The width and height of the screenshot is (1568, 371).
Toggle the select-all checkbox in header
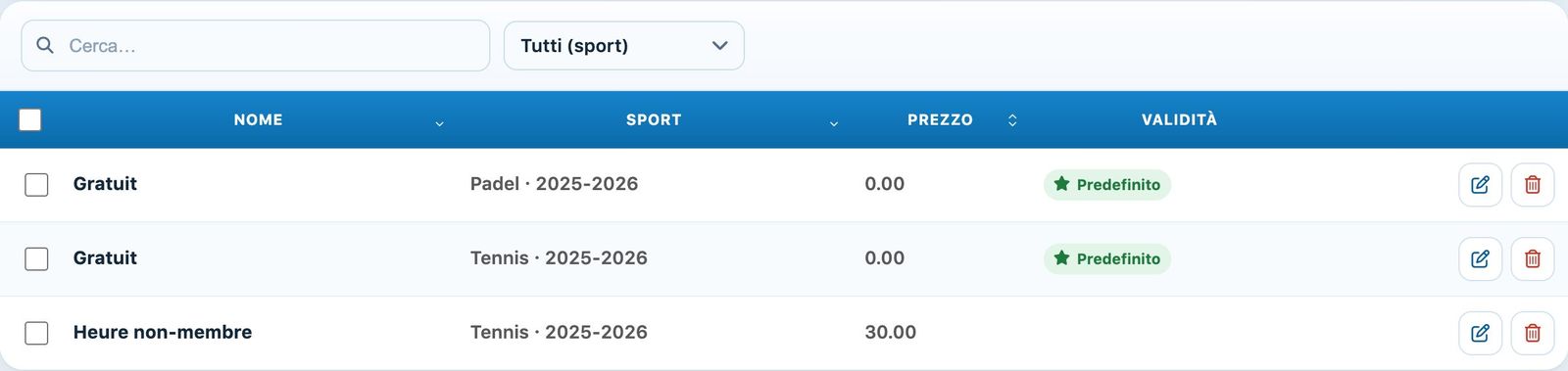(x=30, y=119)
